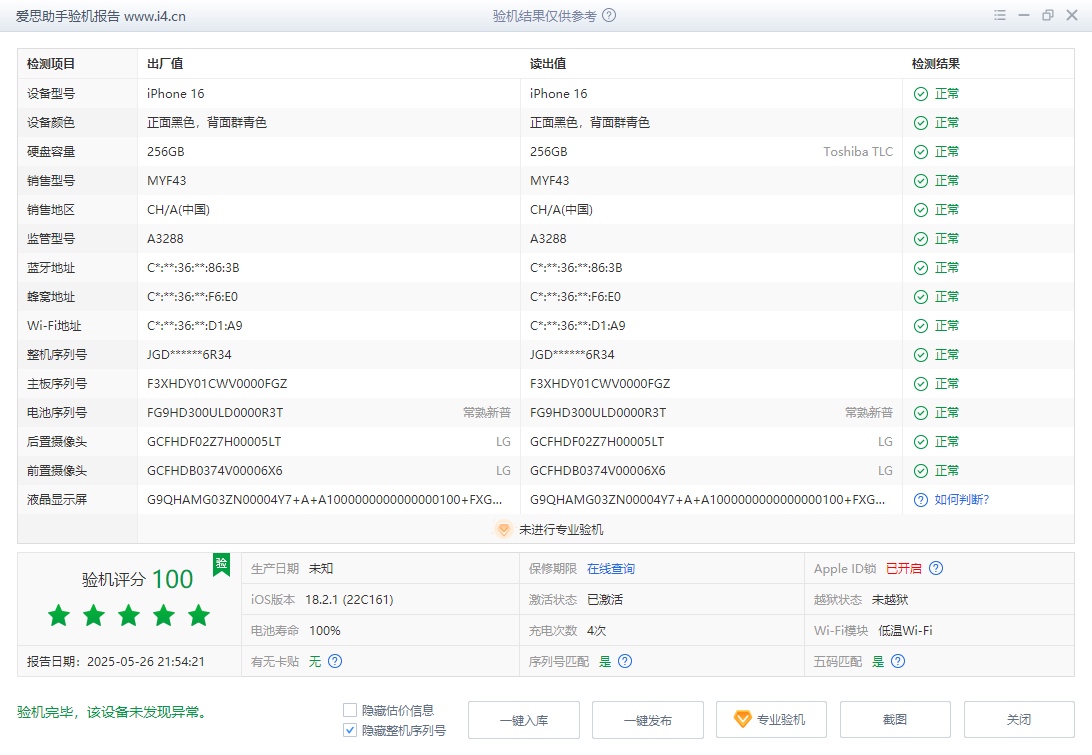Select read value C*:**:36:**:F6:E0
Screen dimensions: 1092x755
[575, 297]
